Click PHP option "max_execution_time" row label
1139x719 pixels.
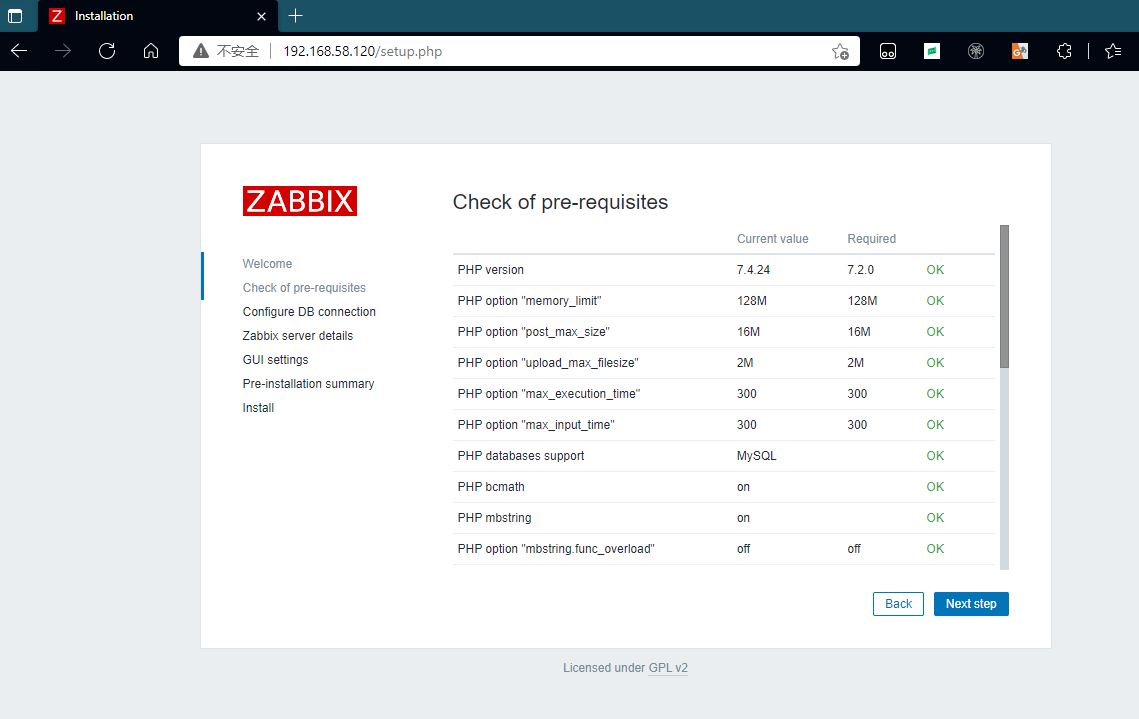tap(548, 394)
